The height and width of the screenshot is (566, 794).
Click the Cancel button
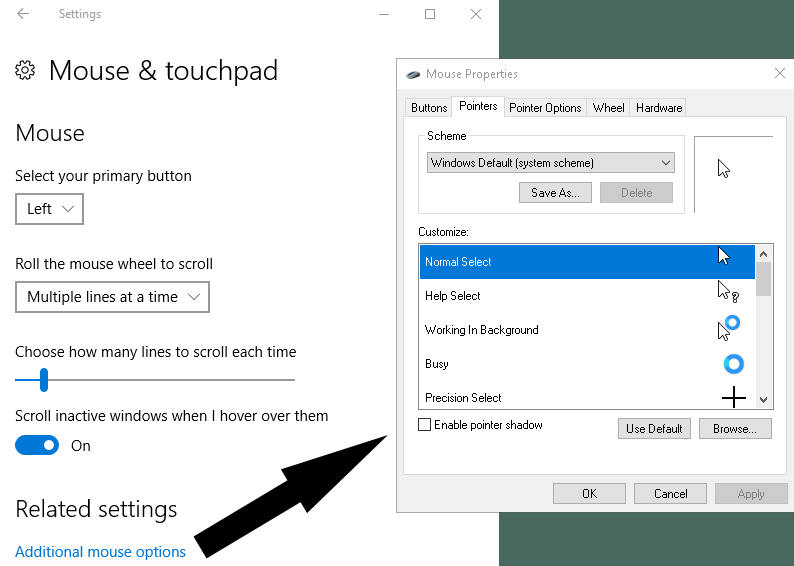670,494
